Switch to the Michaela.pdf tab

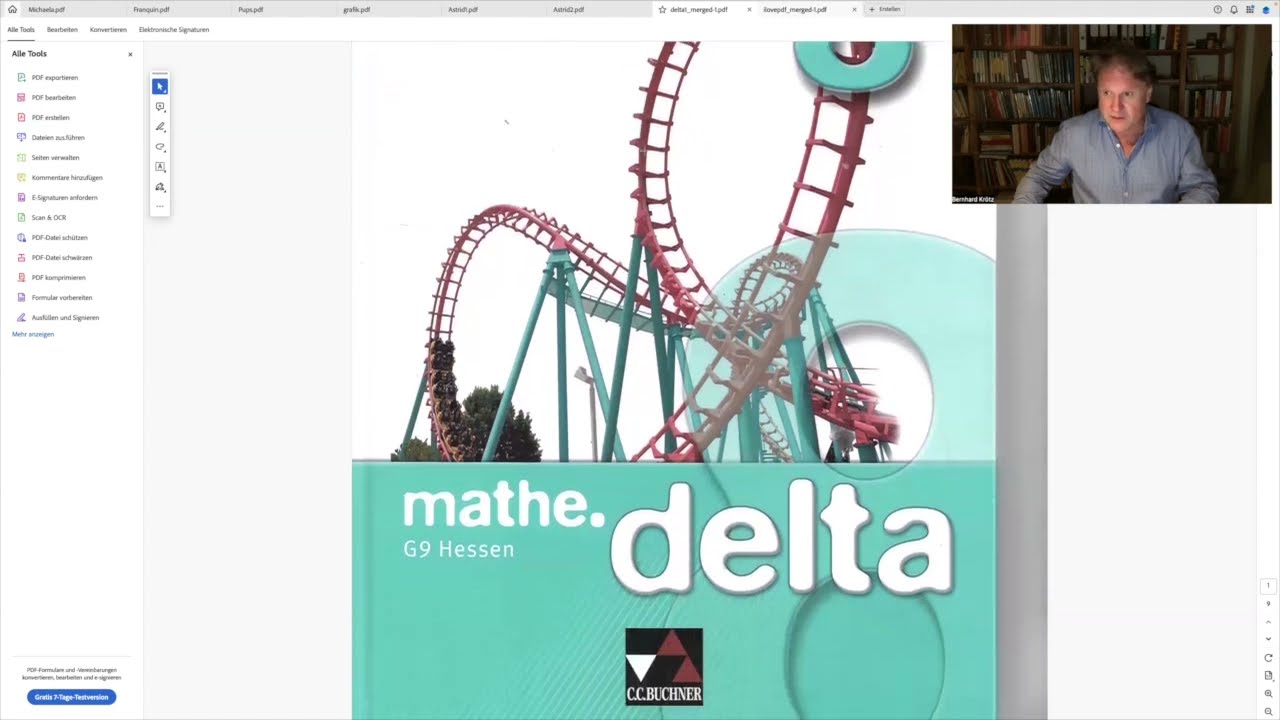(x=47, y=9)
